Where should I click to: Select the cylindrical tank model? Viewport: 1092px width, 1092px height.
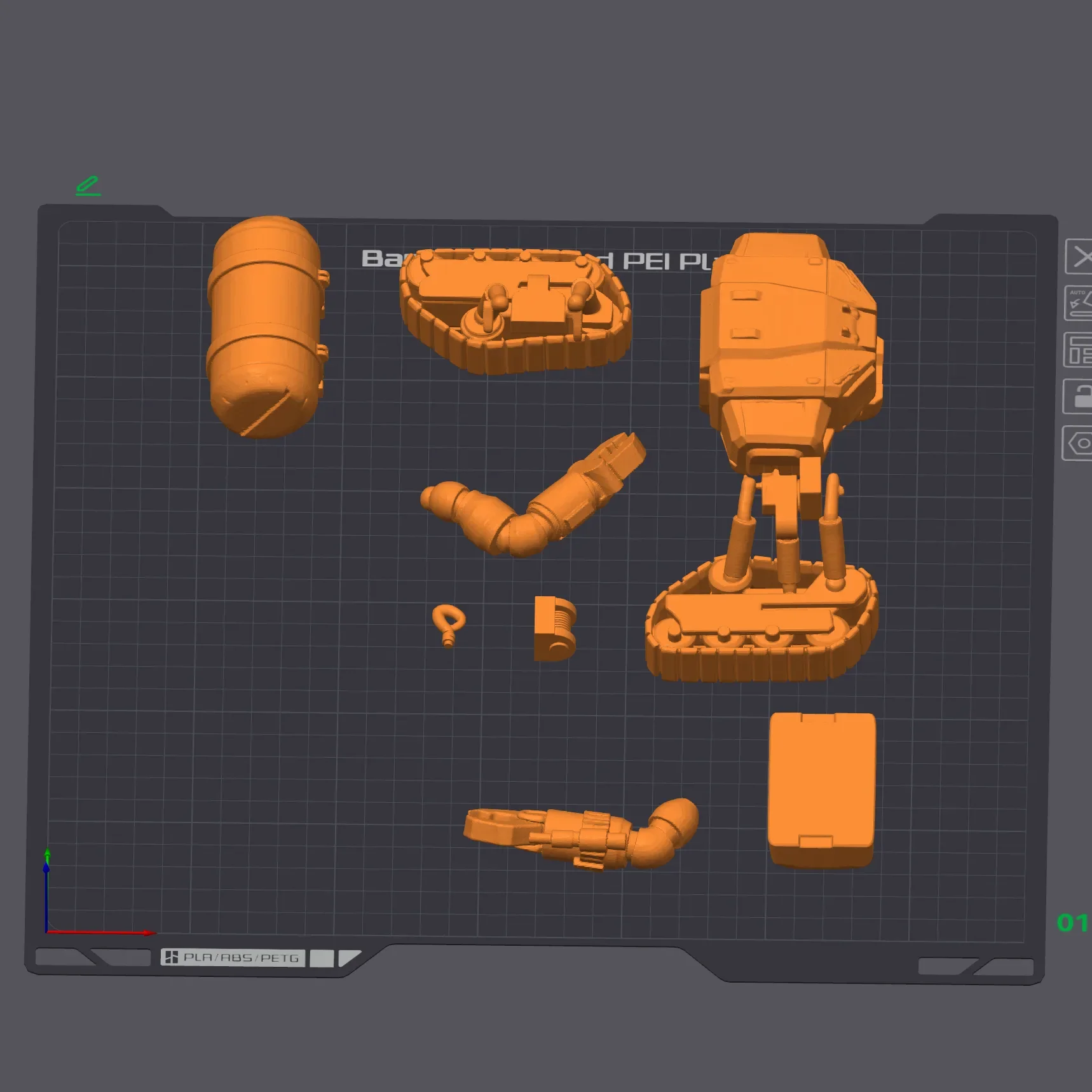click(267, 327)
